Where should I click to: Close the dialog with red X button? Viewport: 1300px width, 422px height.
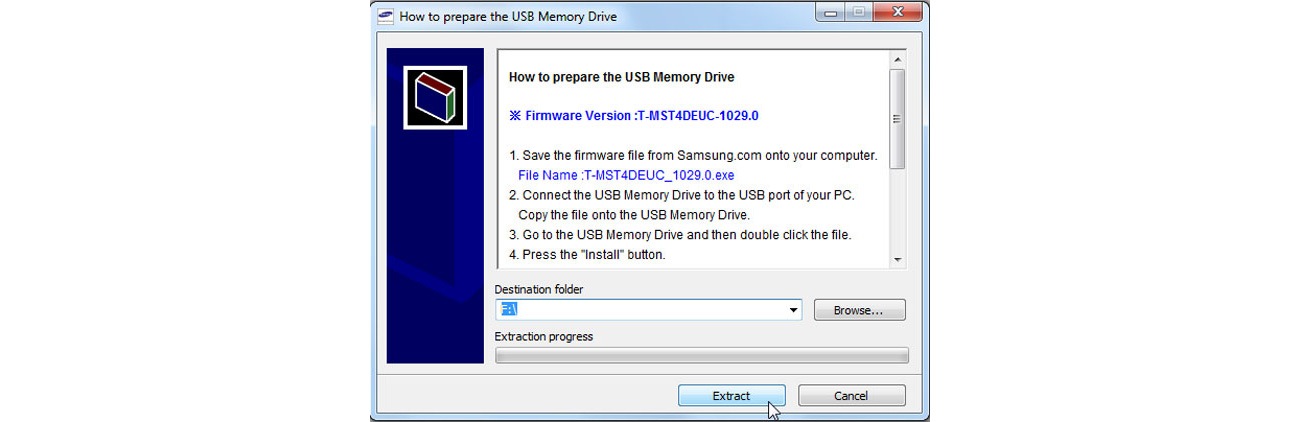(897, 13)
